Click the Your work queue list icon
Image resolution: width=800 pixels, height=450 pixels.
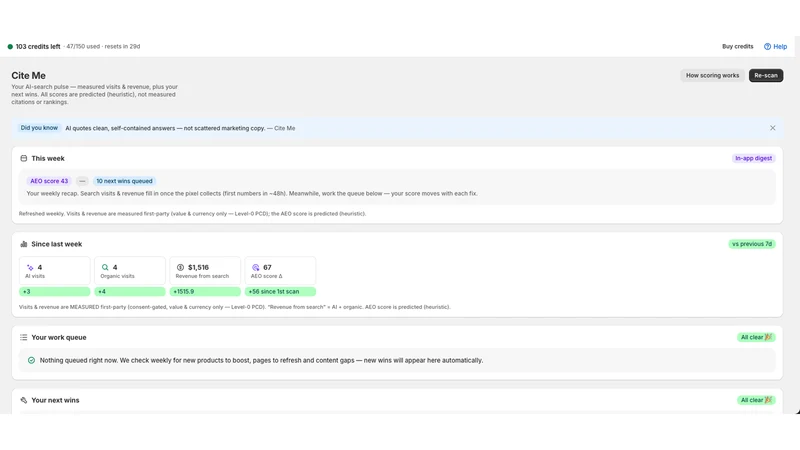tap(23, 337)
